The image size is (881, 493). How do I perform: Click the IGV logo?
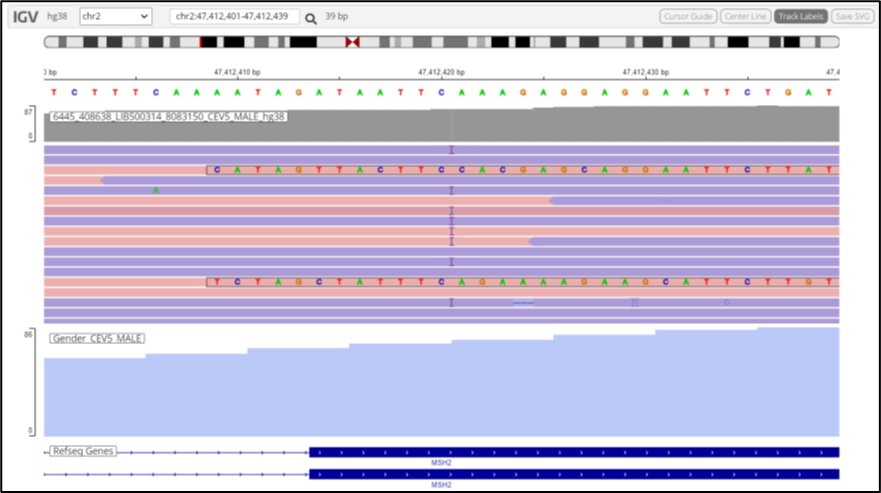[25, 17]
